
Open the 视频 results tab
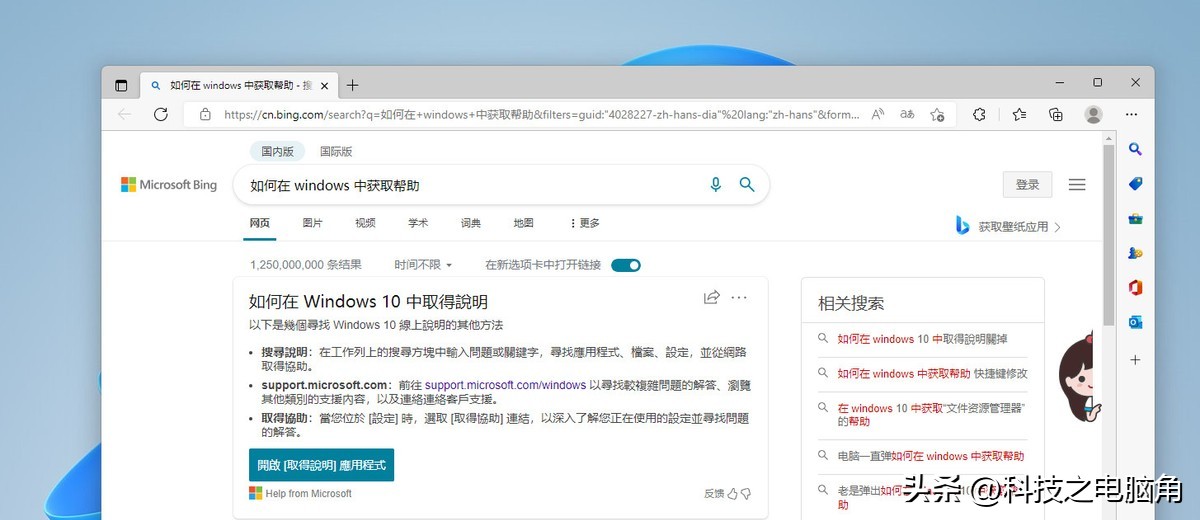pyautogui.click(x=365, y=223)
